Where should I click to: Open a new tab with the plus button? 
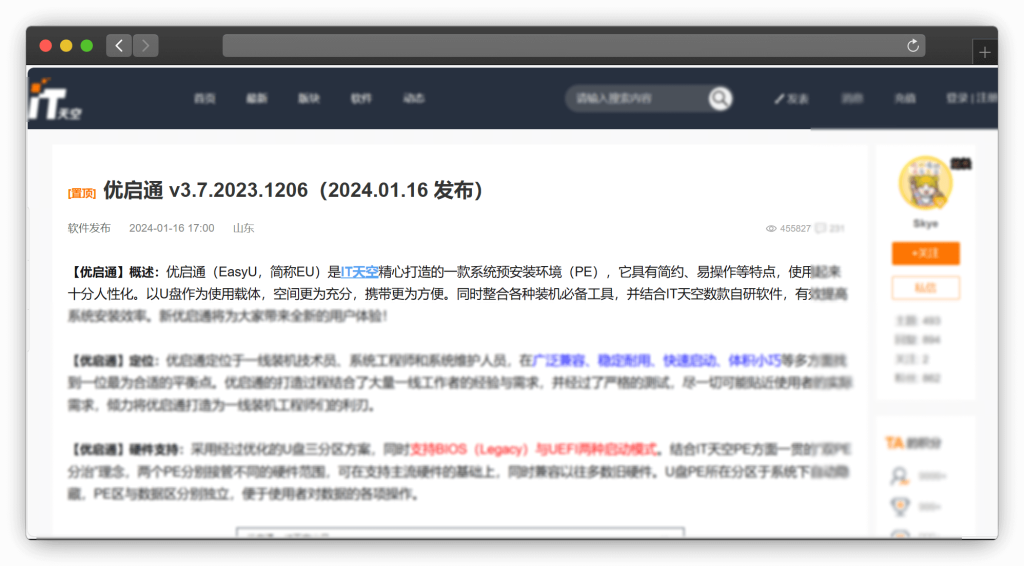click(x=985, y=52)
